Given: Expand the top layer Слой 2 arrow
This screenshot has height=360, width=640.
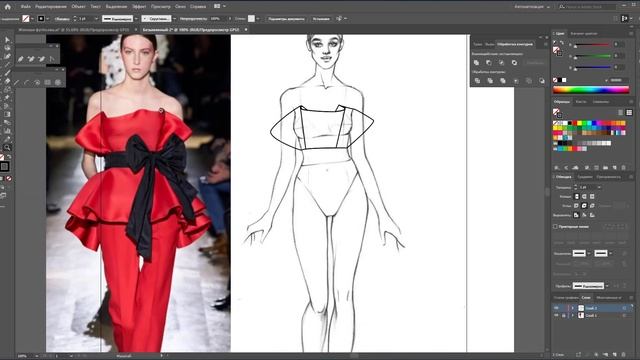Looking at the screenshot, I should 572,308.
